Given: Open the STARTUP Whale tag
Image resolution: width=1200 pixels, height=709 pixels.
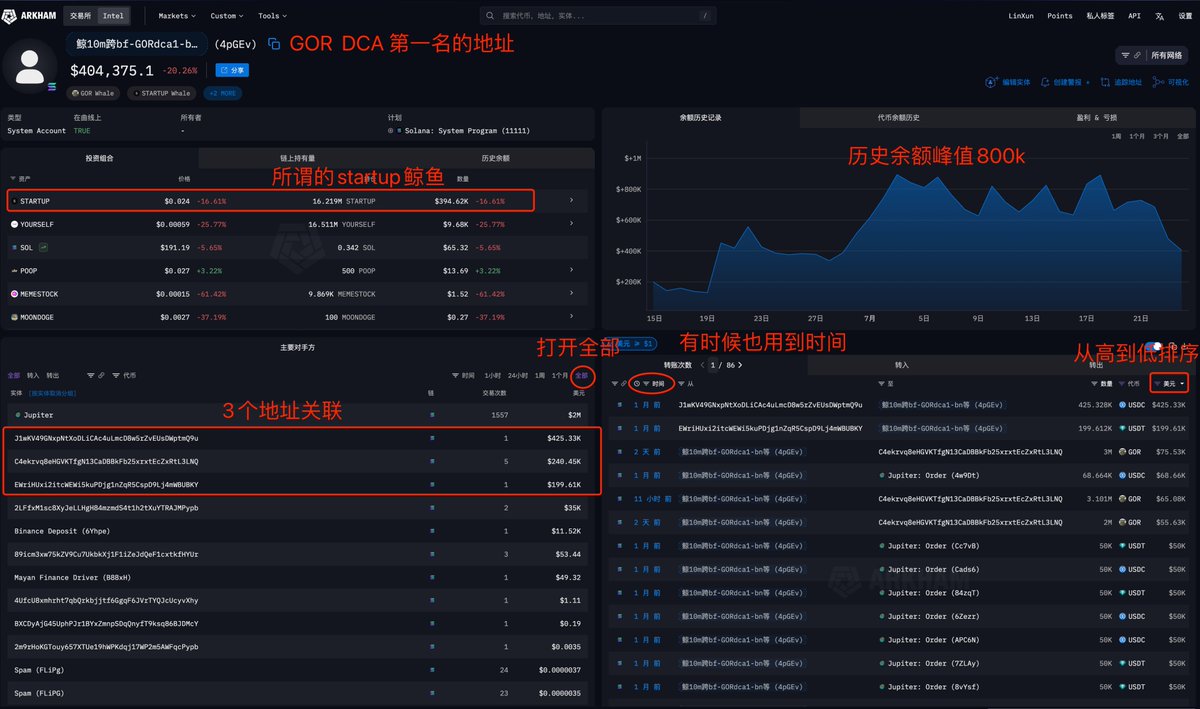Looking at the screenshot, I should [x=162, y=93].
